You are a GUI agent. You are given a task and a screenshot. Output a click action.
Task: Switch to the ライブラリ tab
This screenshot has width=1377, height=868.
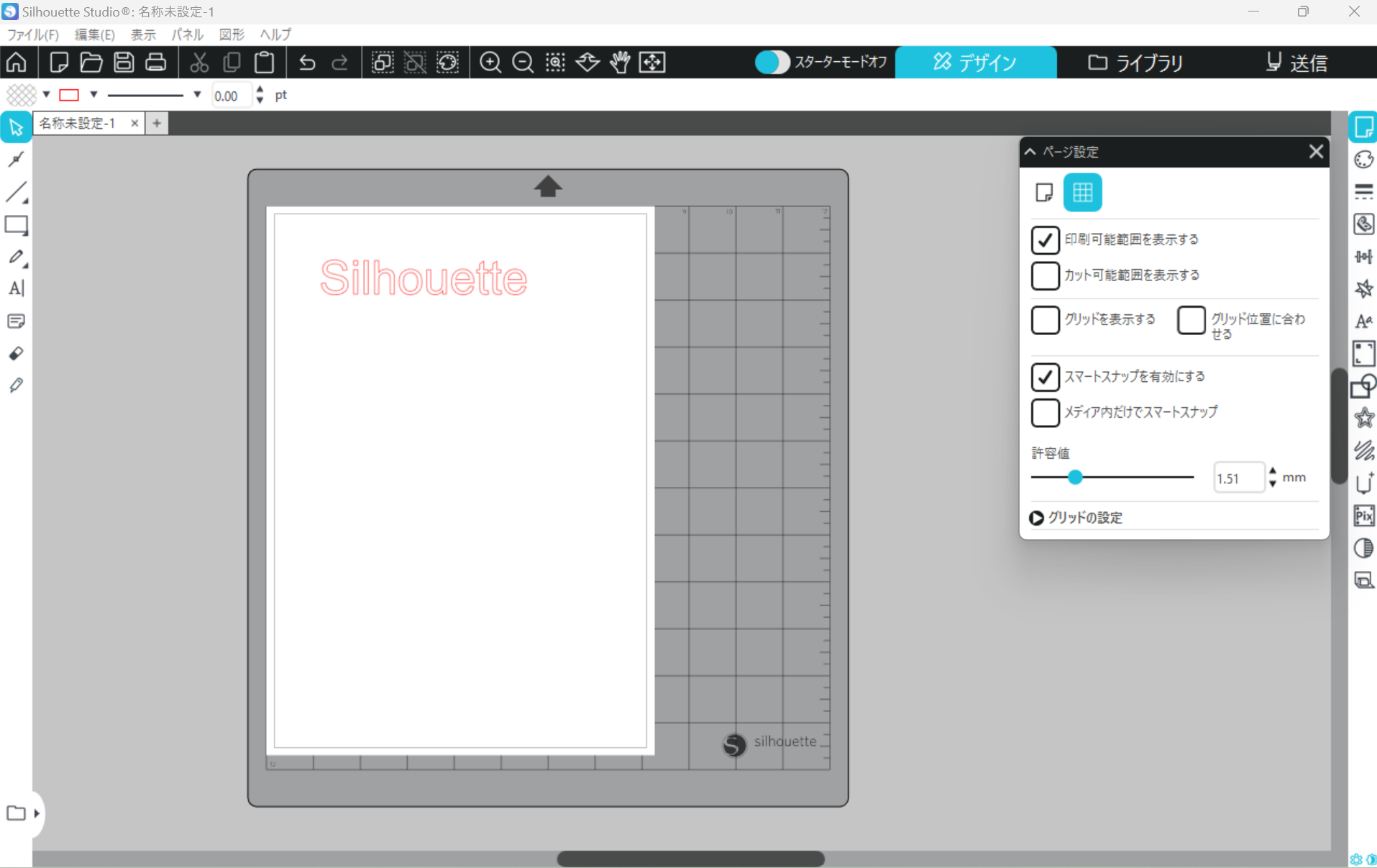click(1135, 63)
